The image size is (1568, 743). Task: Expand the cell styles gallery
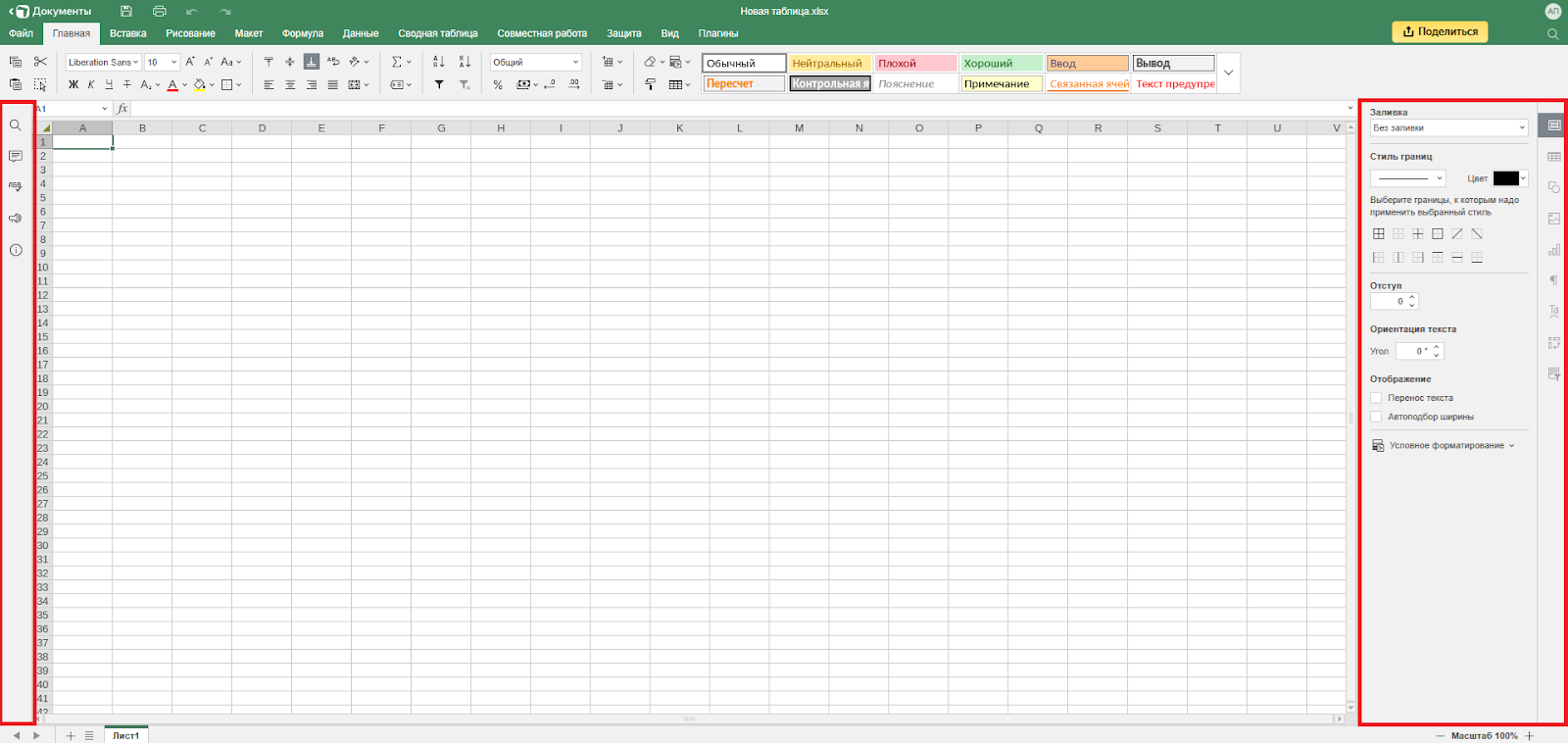coord(1229,73)
